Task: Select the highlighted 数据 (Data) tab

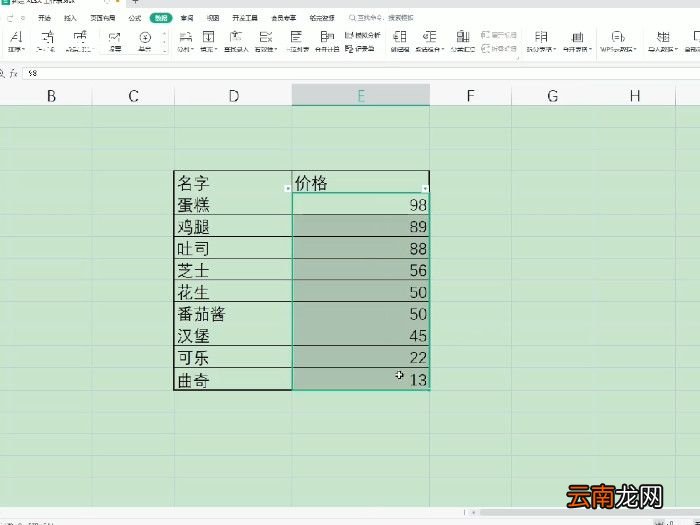Action: click(161, 18)
